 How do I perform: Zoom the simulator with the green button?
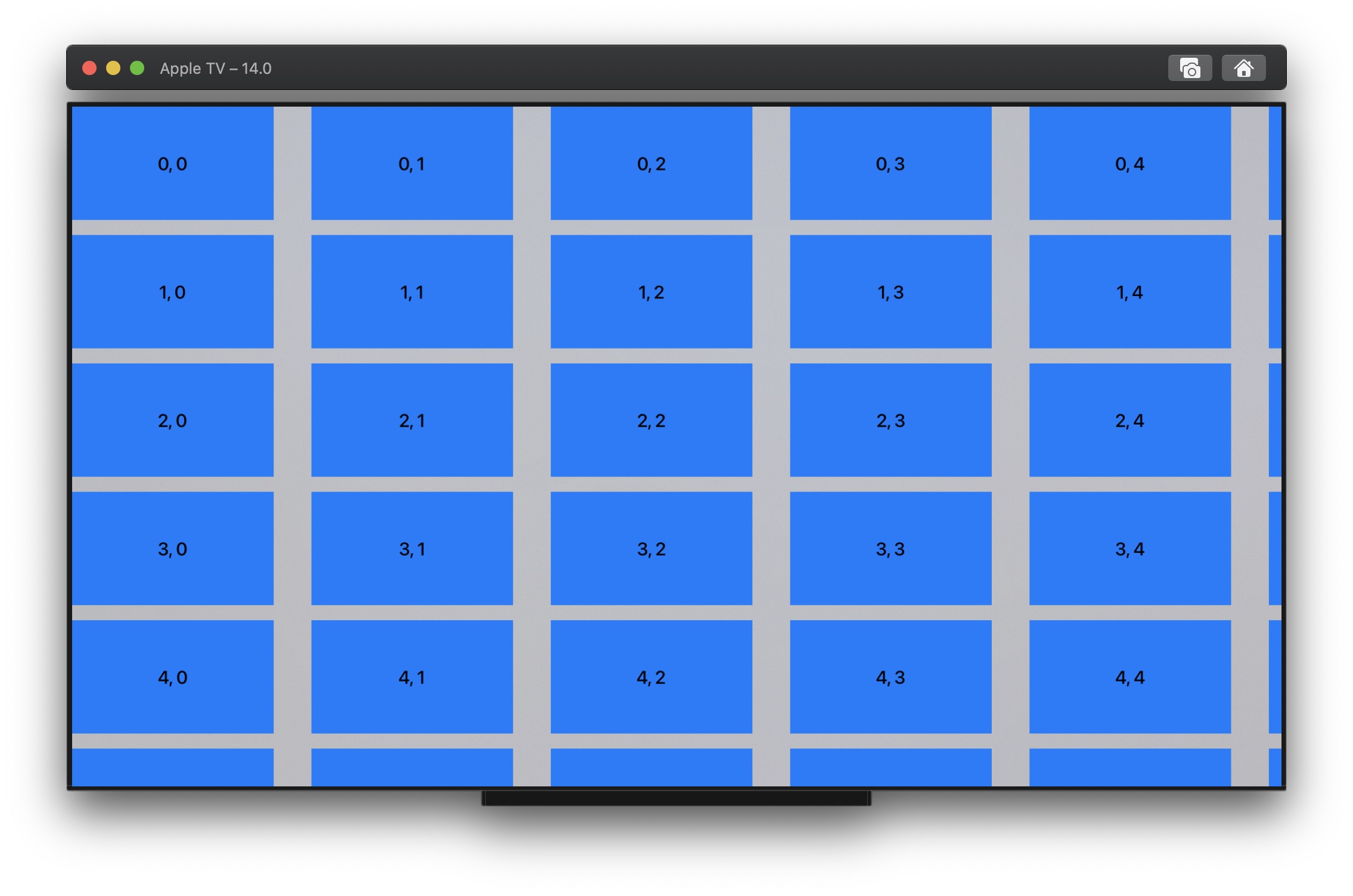pyautogui.click(x=137, y=69)
